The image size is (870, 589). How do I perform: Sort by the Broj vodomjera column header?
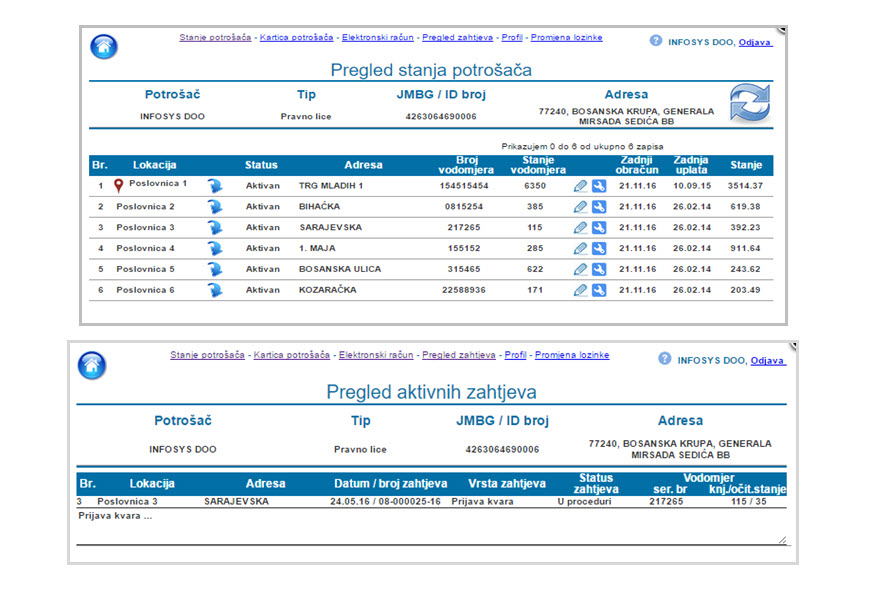(466, 165)
